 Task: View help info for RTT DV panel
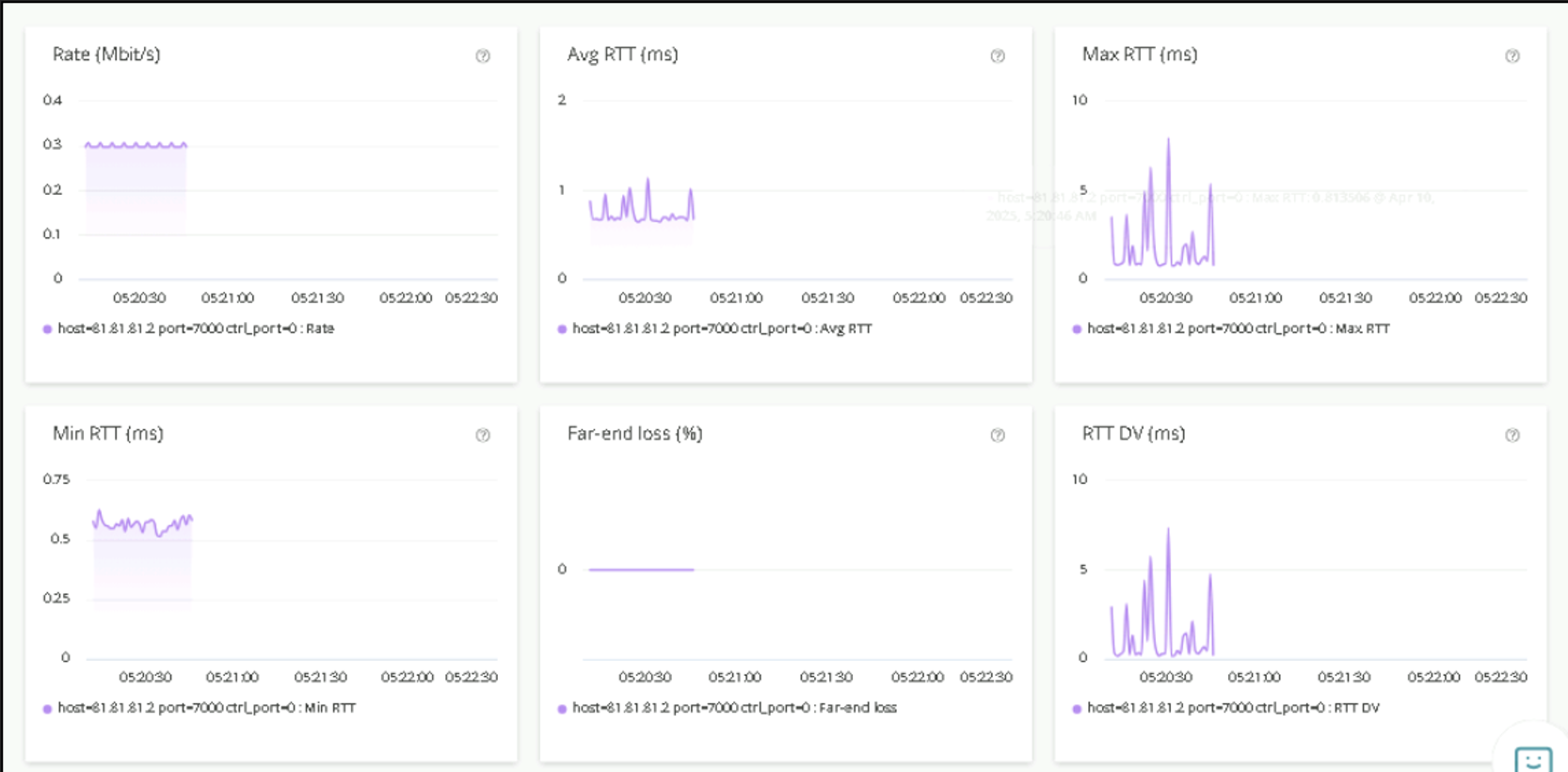[1512, 435]
